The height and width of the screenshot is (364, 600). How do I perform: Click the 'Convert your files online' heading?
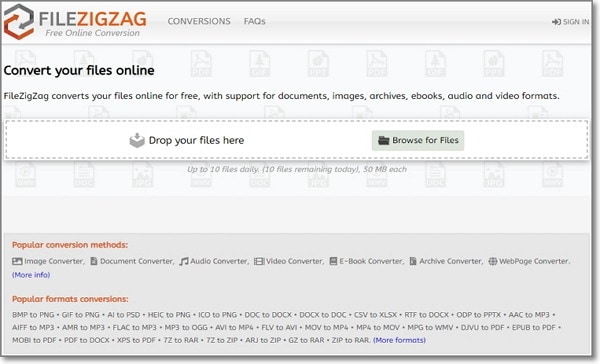79,70
